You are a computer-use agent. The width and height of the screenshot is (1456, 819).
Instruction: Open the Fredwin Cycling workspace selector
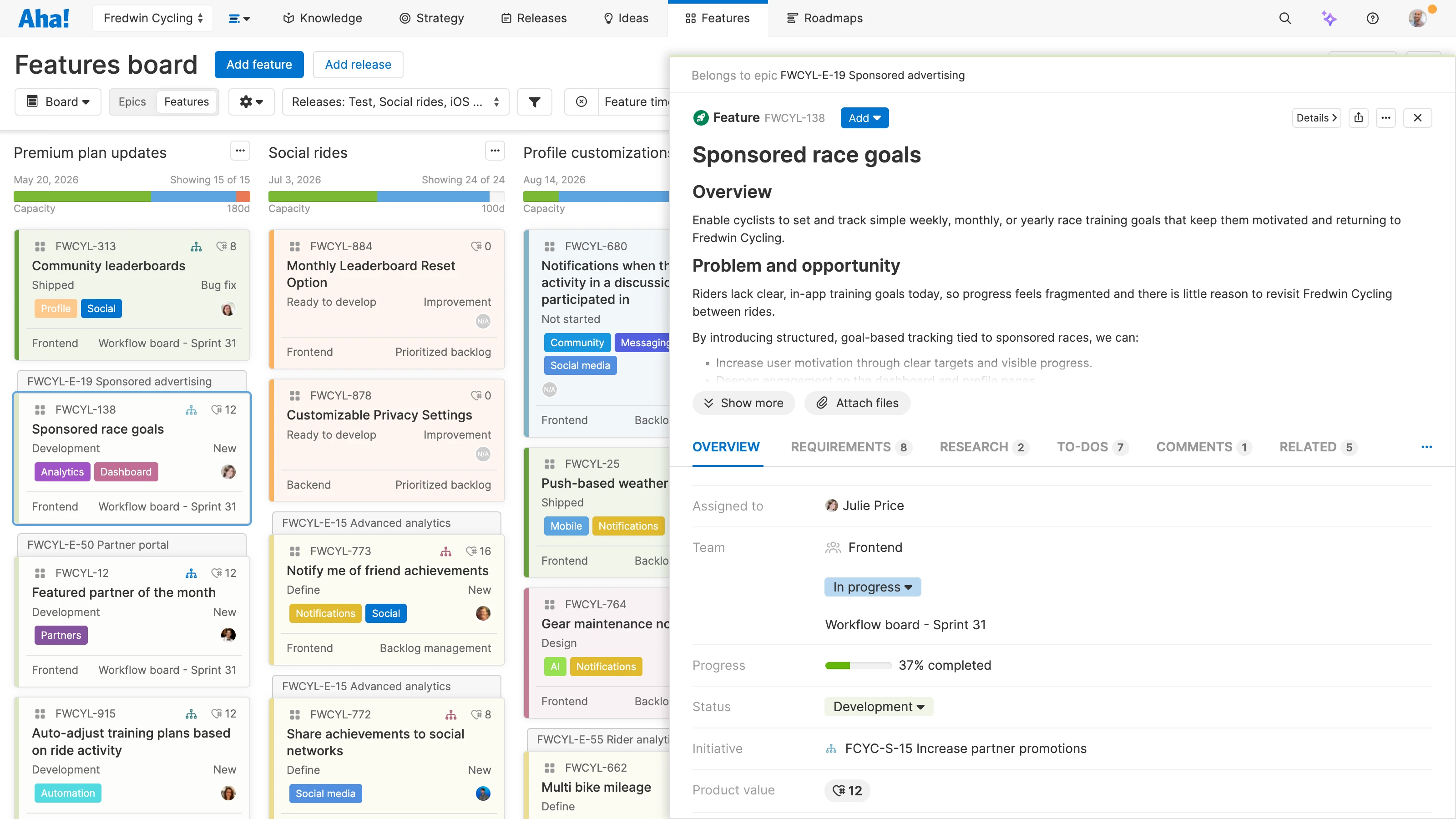tap(152, 18)
